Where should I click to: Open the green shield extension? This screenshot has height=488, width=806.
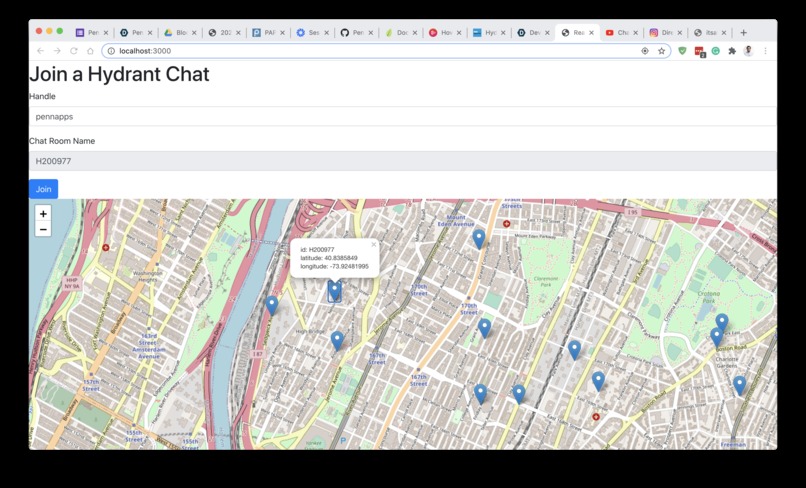pos(682,51)
